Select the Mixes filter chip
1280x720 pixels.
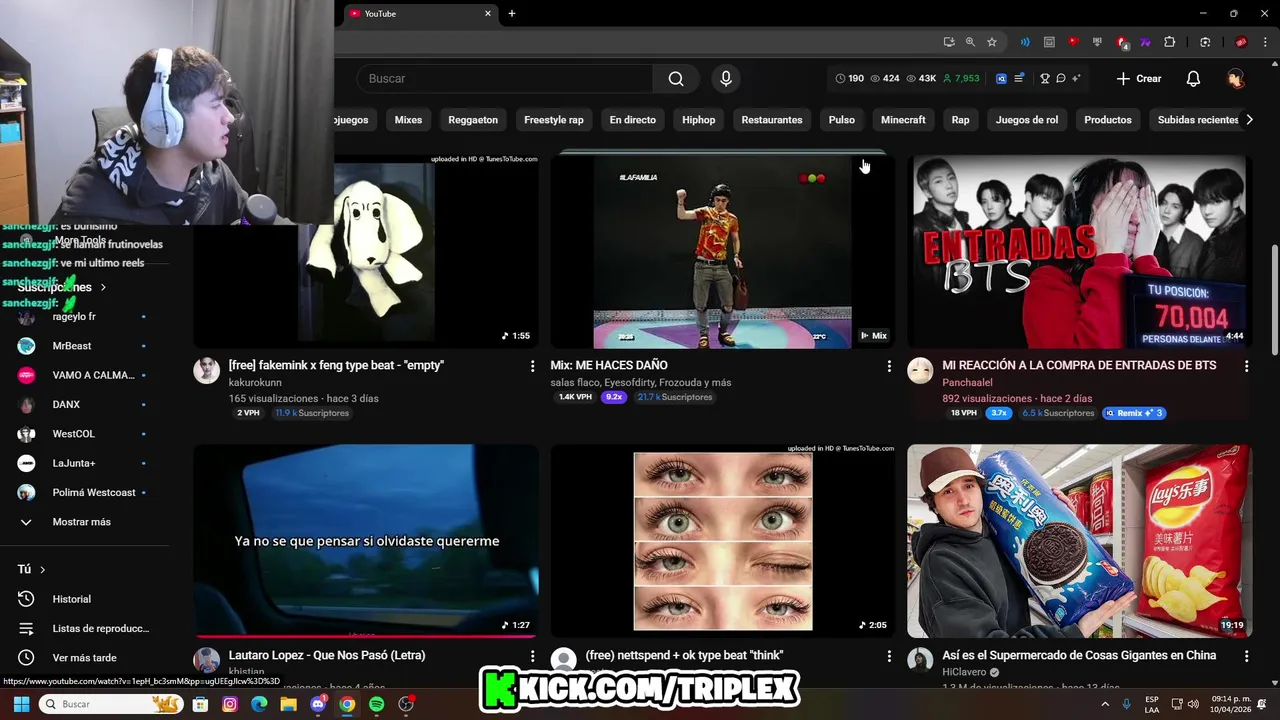(x=408, y=120)
